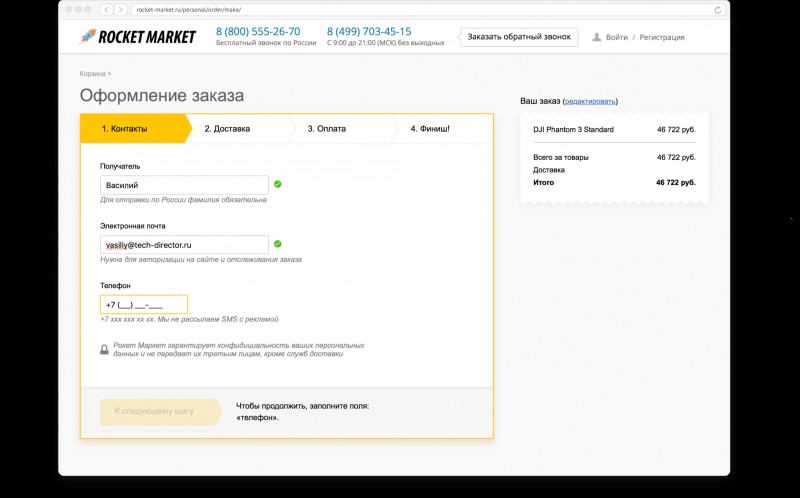800x498 pixels.
Task: Click the user profile silhouette icon
Action: click(x=596, y=37)
